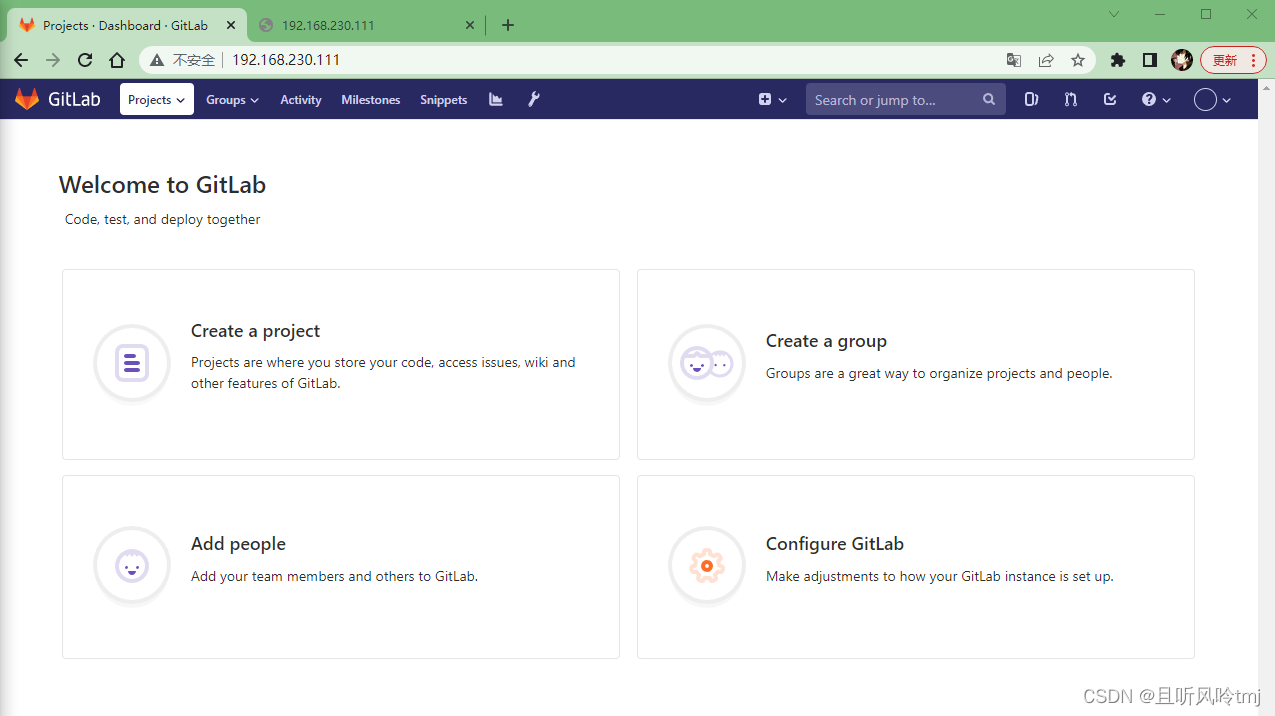
Task: Open To-Do list checkmark icon
Action: coord(1110,99)
